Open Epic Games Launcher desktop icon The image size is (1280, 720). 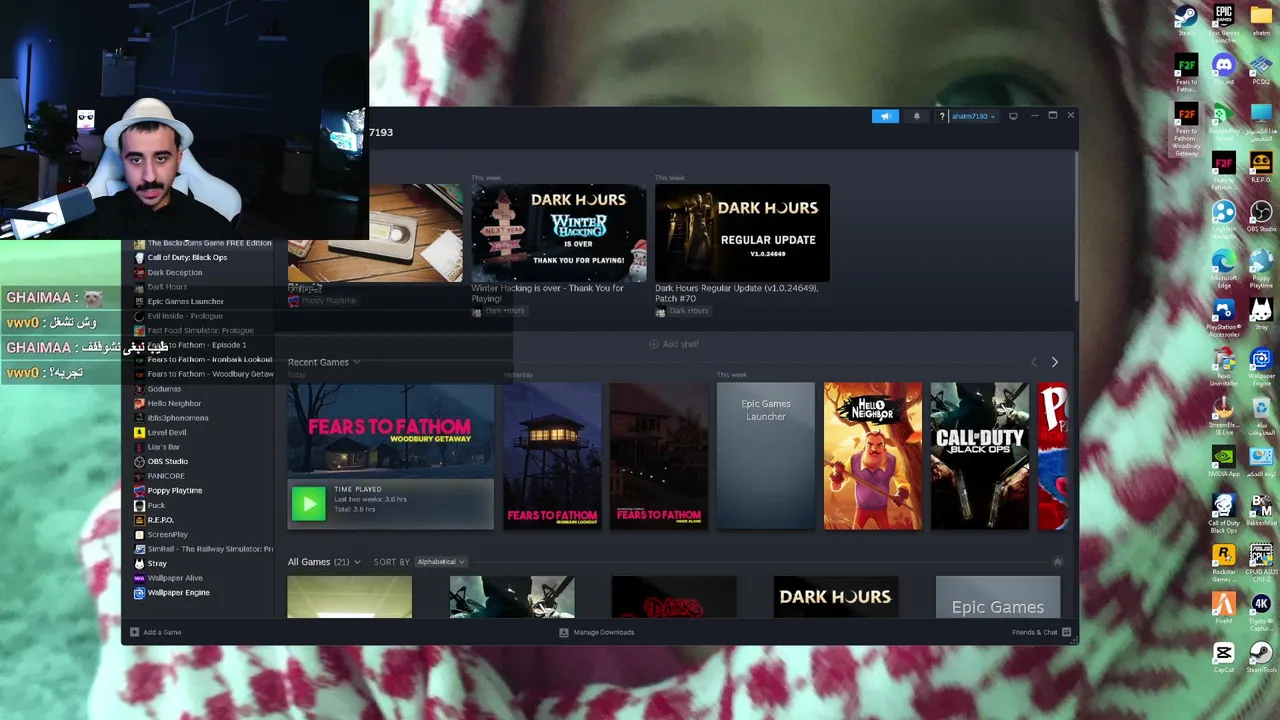click(1224, 22)
